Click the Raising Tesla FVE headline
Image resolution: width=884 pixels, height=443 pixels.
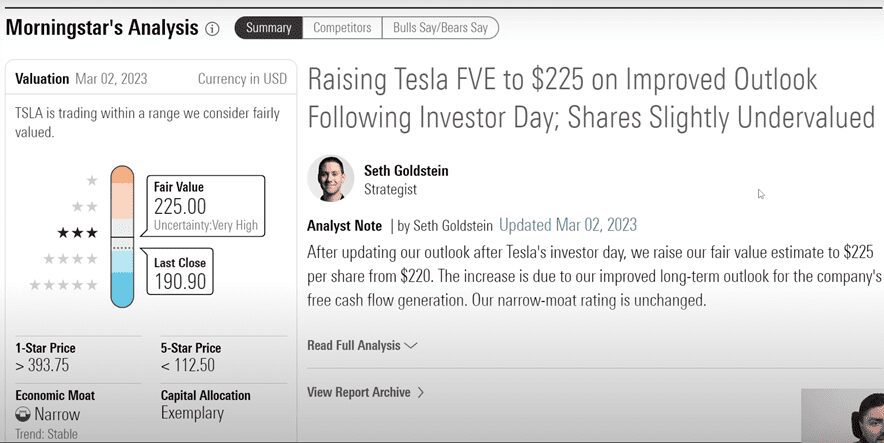tap(590, 99)
